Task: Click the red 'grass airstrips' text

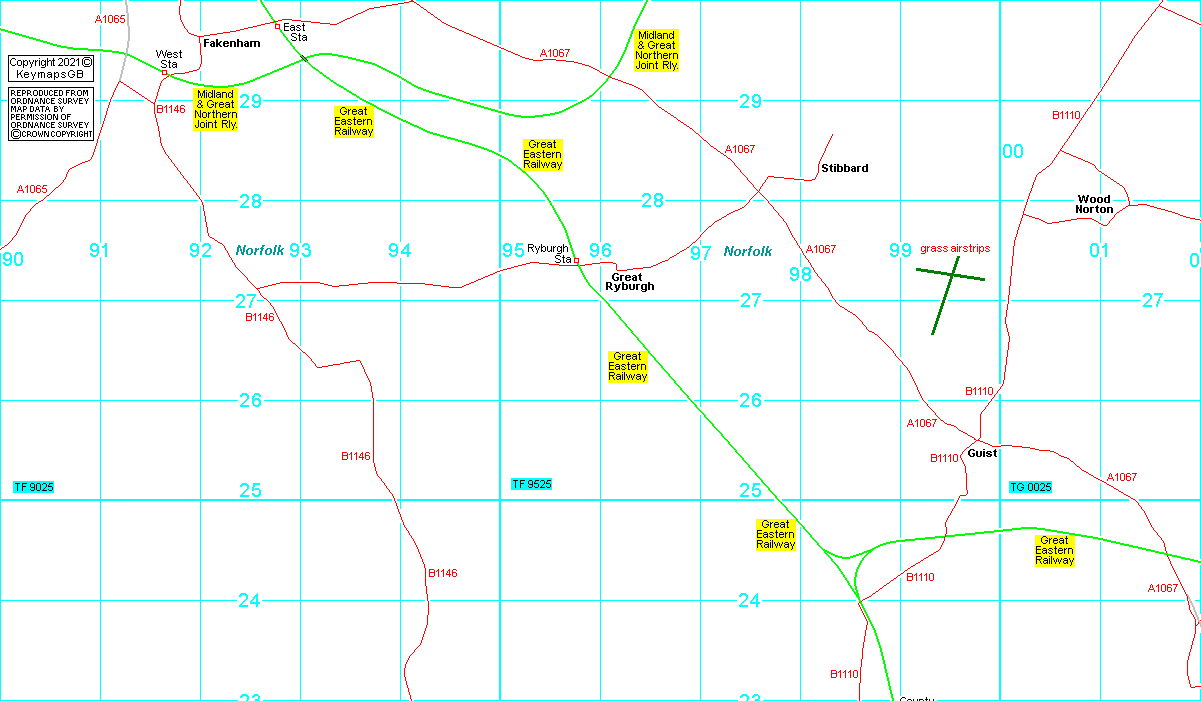Action: 955,248
